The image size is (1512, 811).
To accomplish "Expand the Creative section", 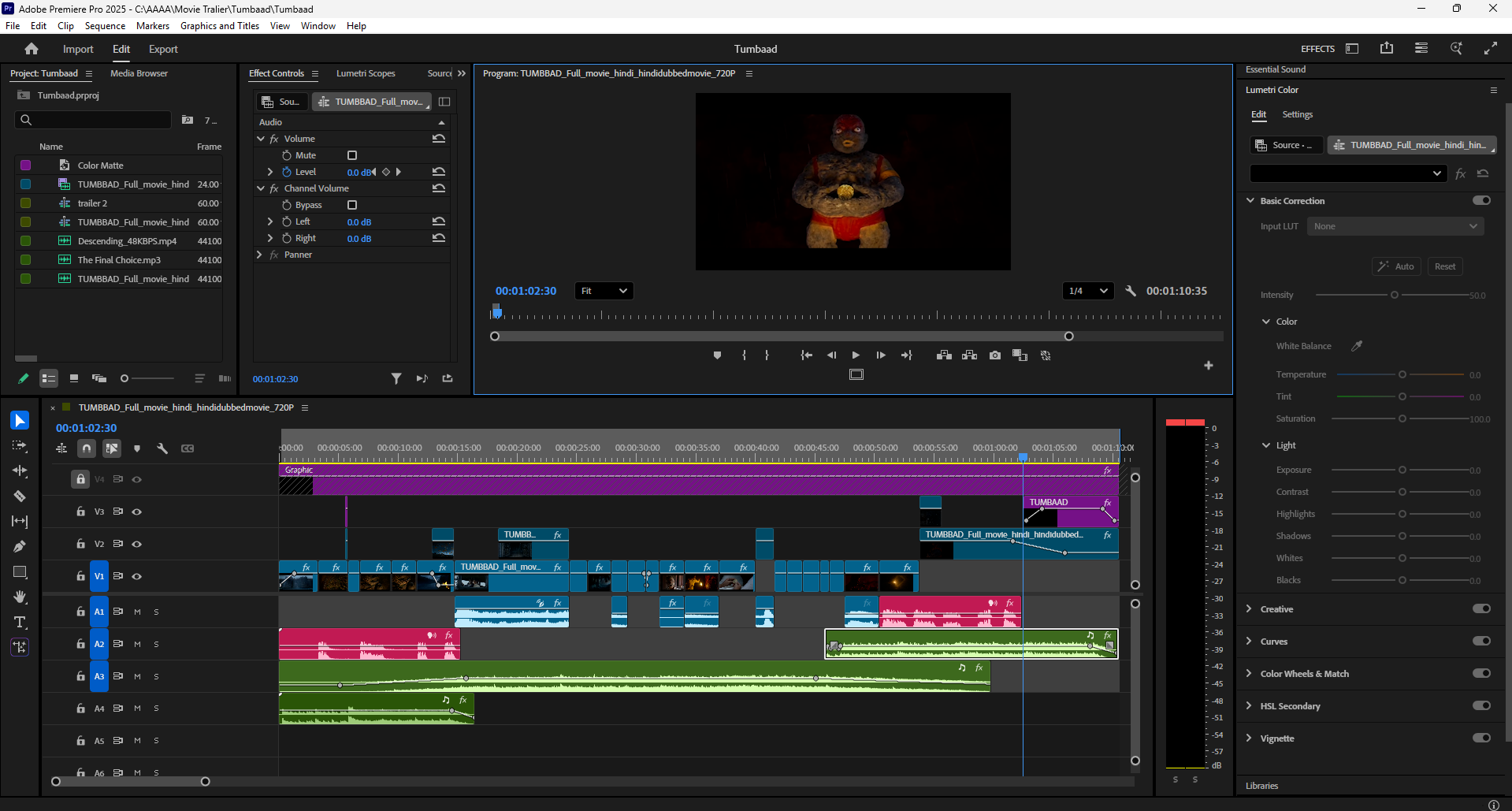I will [1250, 608].
